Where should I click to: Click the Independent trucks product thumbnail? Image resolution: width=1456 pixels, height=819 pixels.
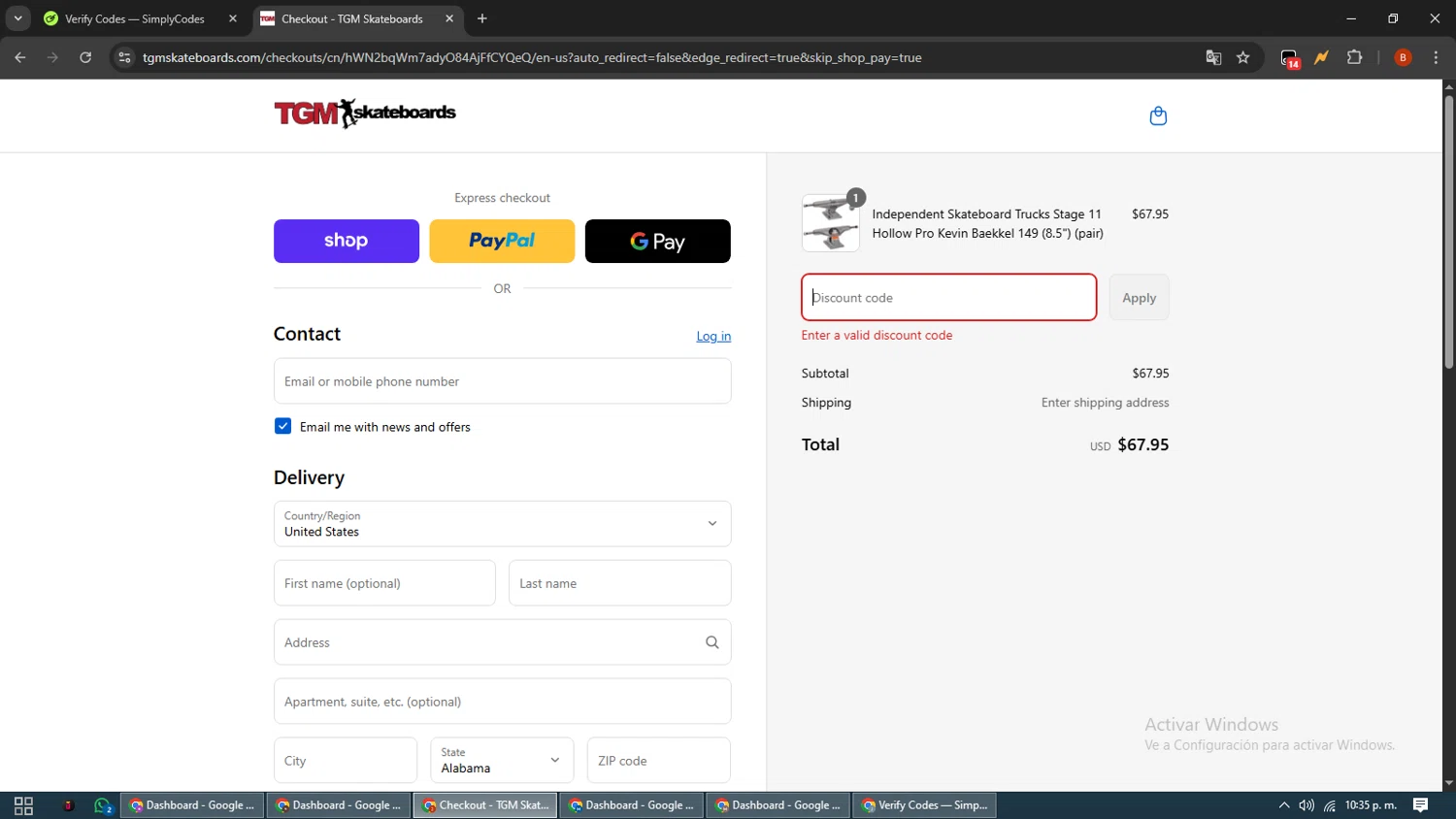click(x=831, y=223)
